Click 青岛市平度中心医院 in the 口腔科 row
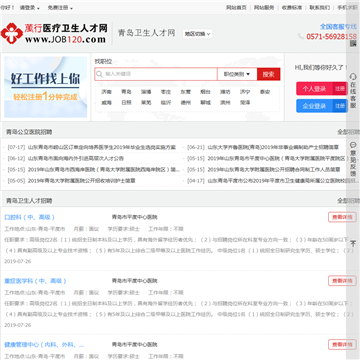Screen dimensions: 360x360 point(134,217)
